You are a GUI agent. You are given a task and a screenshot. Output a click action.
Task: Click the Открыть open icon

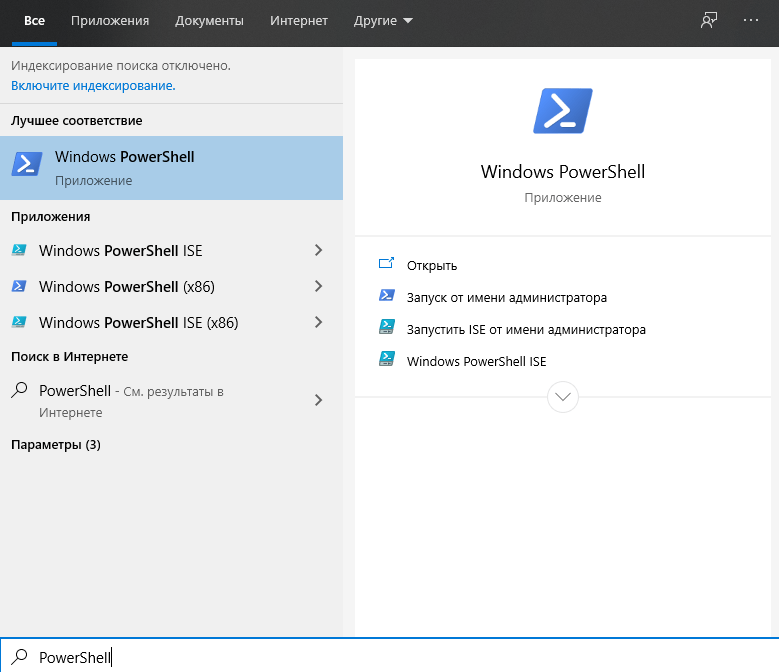point(387,264)
